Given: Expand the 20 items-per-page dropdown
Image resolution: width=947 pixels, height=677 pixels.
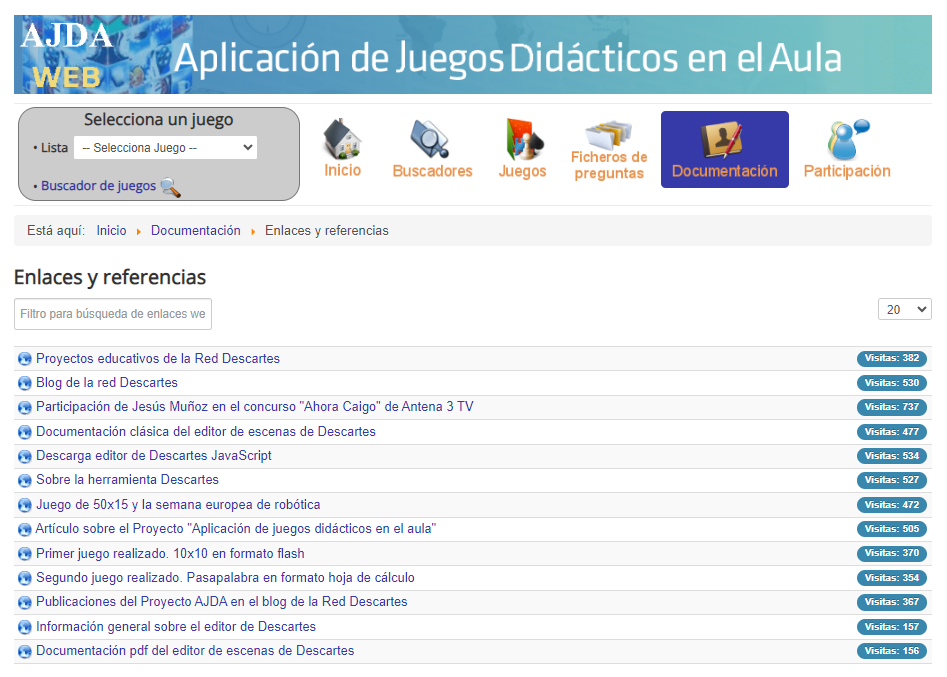Looking at the screenshot, I should [904, 309].
